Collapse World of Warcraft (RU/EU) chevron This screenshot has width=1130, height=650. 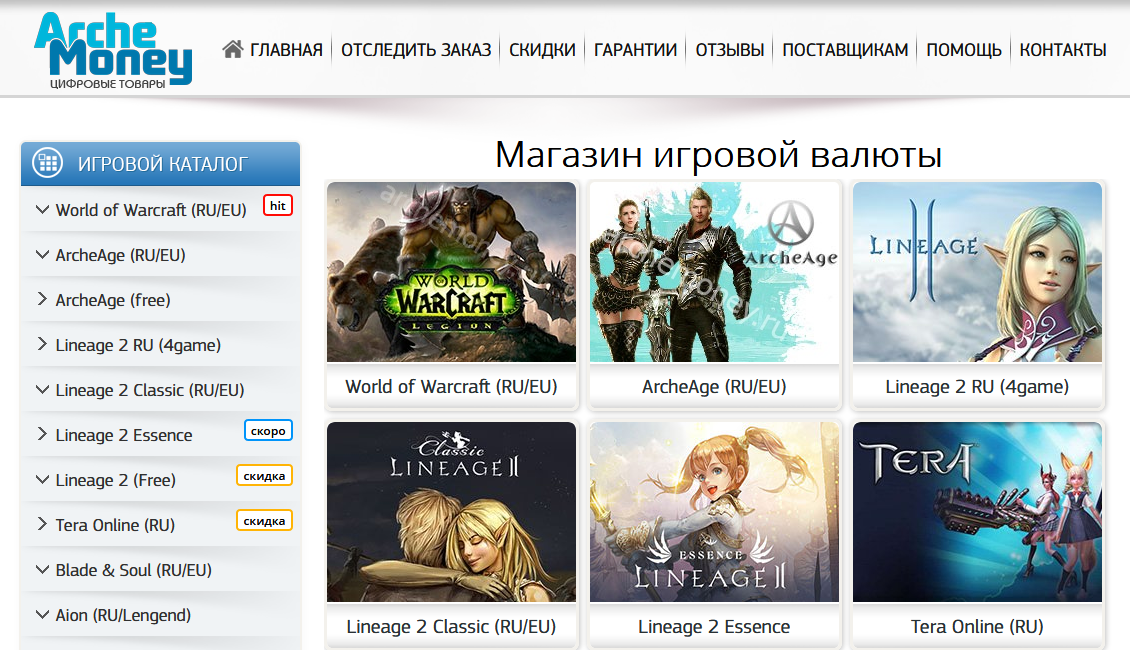click(x=43, y=210)
